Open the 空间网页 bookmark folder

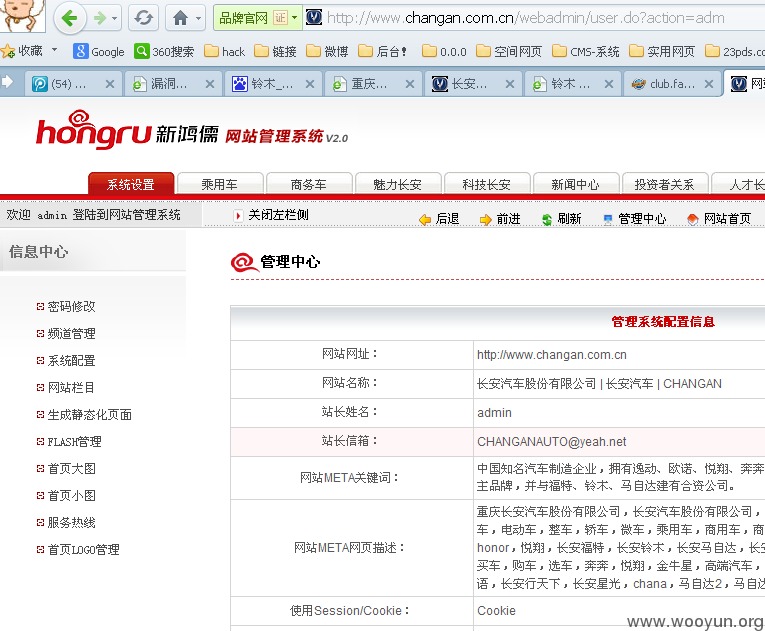[509, 51]
